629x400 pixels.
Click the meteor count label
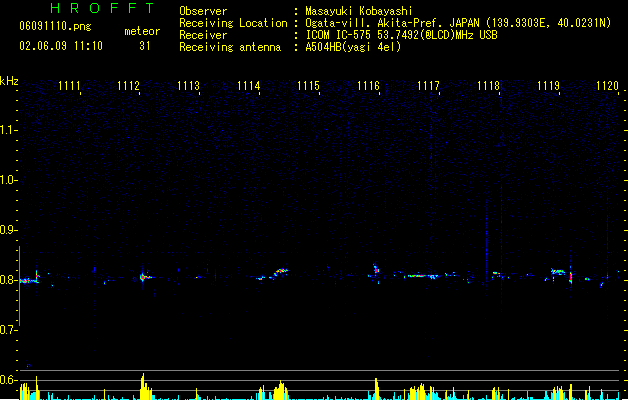142,31
